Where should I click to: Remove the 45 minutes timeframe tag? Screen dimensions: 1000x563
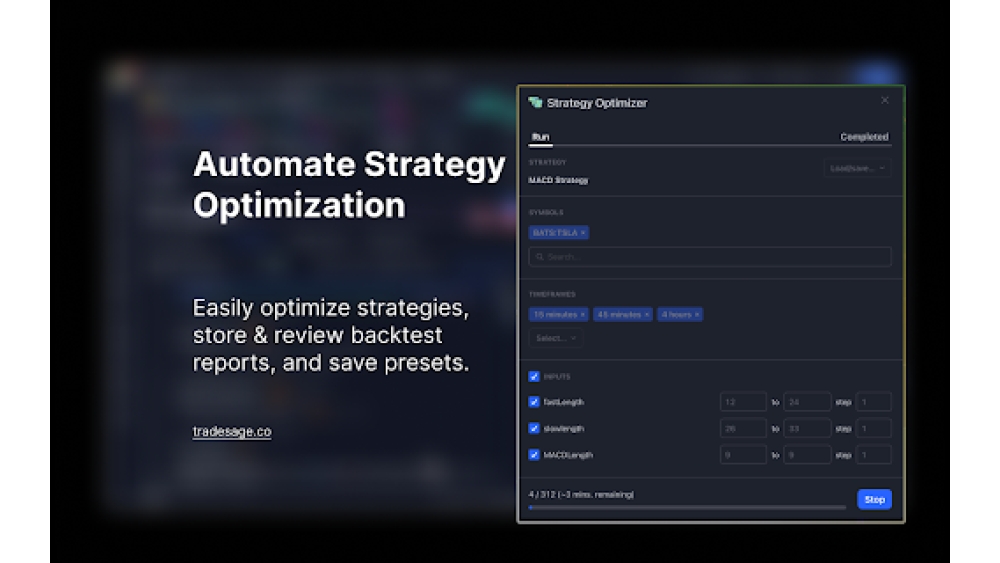[647, 314]
